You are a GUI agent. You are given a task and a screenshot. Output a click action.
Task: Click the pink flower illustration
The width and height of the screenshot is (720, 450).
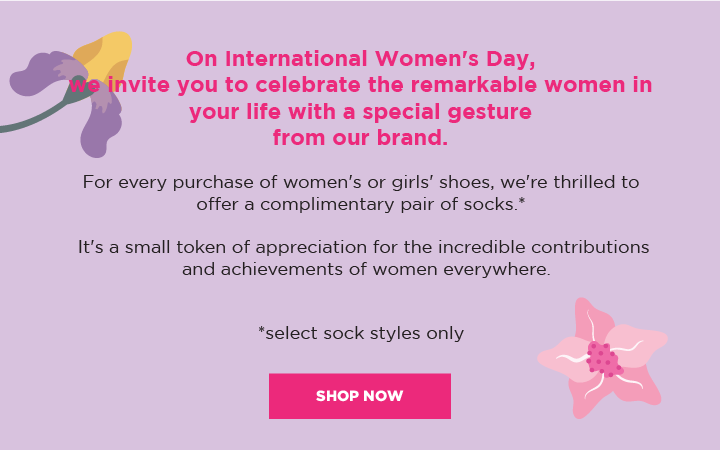(x=602, y=358)
